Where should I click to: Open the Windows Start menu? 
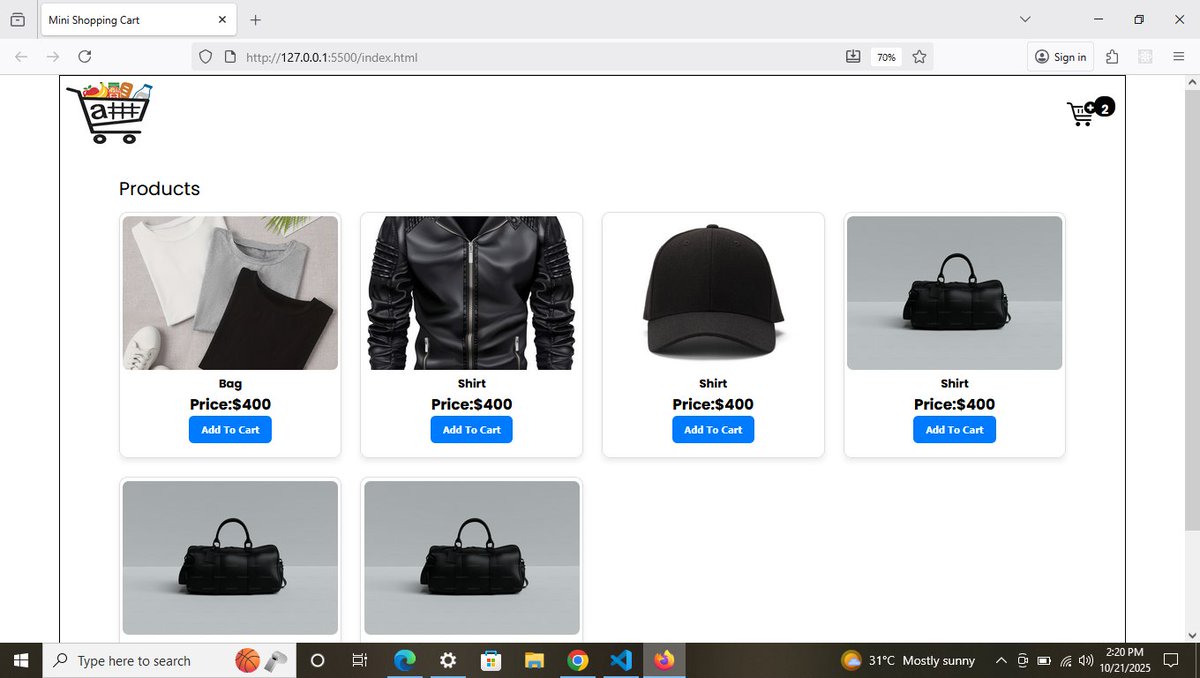21,661
